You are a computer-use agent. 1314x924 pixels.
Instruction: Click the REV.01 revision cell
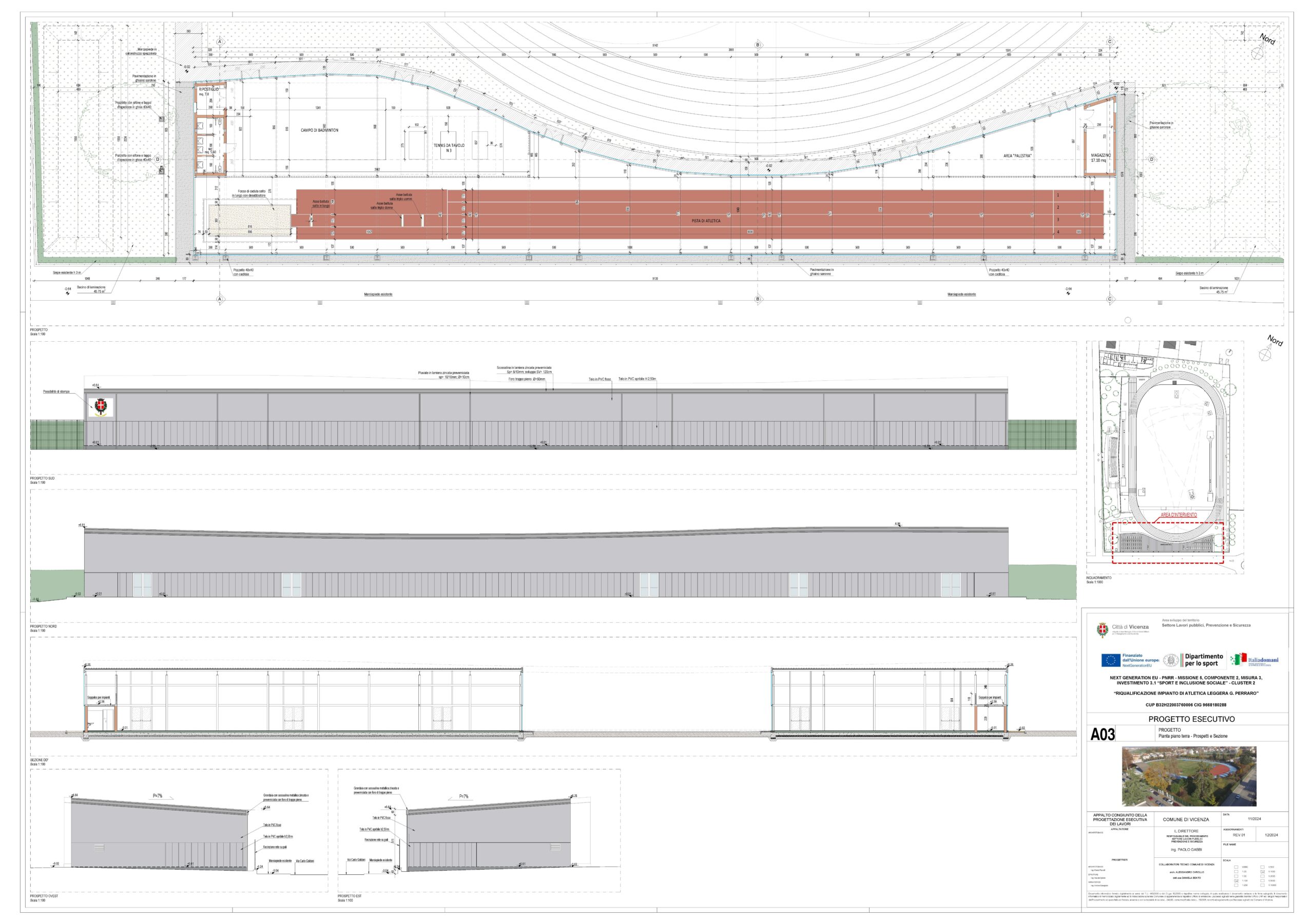[1239, 835]
